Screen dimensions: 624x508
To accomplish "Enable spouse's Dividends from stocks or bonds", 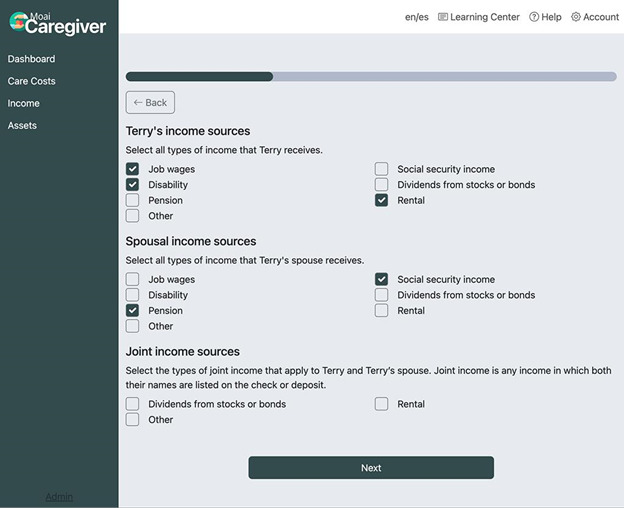I will (382, 295).
